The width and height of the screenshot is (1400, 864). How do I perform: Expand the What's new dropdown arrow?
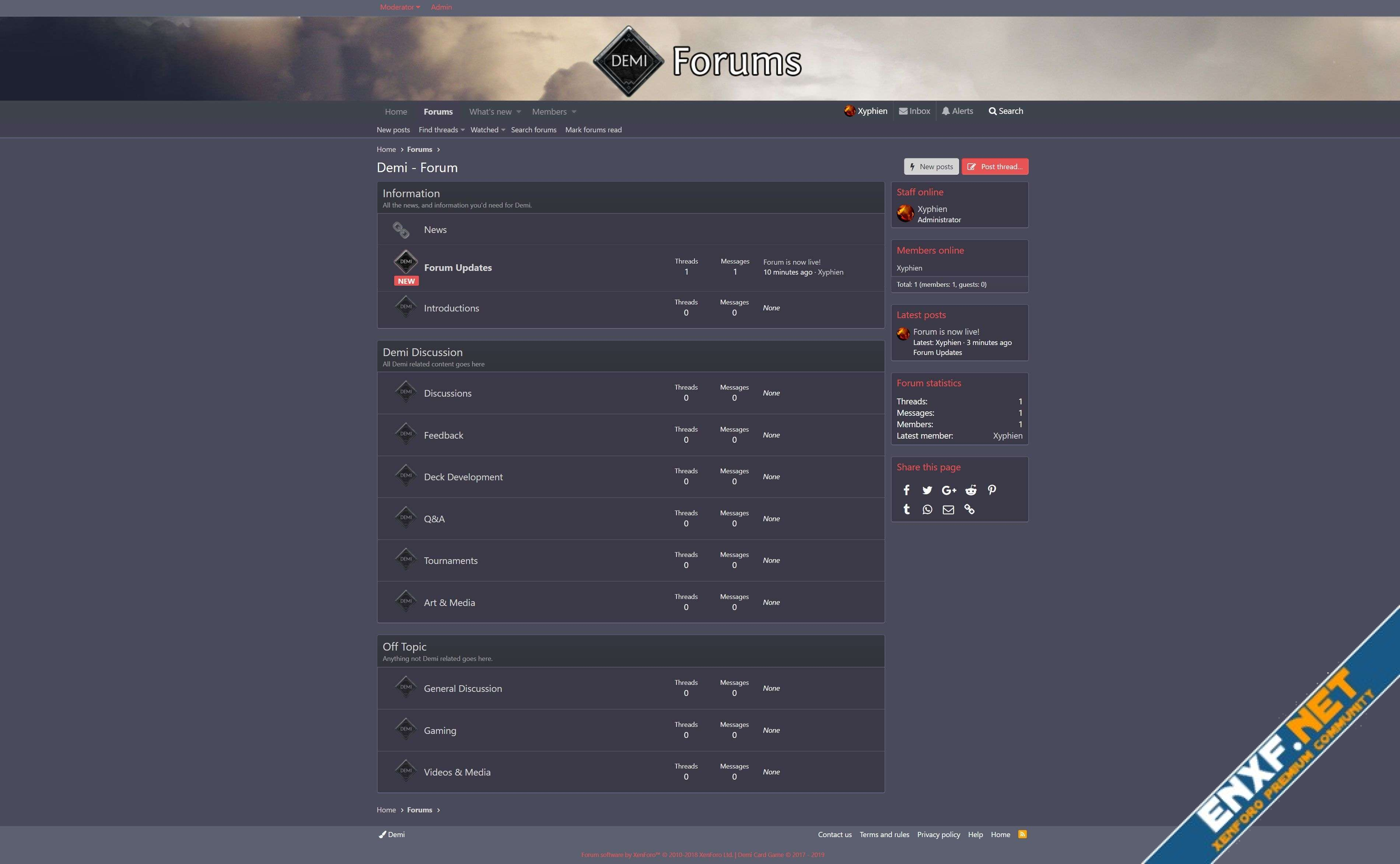point(518,111)
